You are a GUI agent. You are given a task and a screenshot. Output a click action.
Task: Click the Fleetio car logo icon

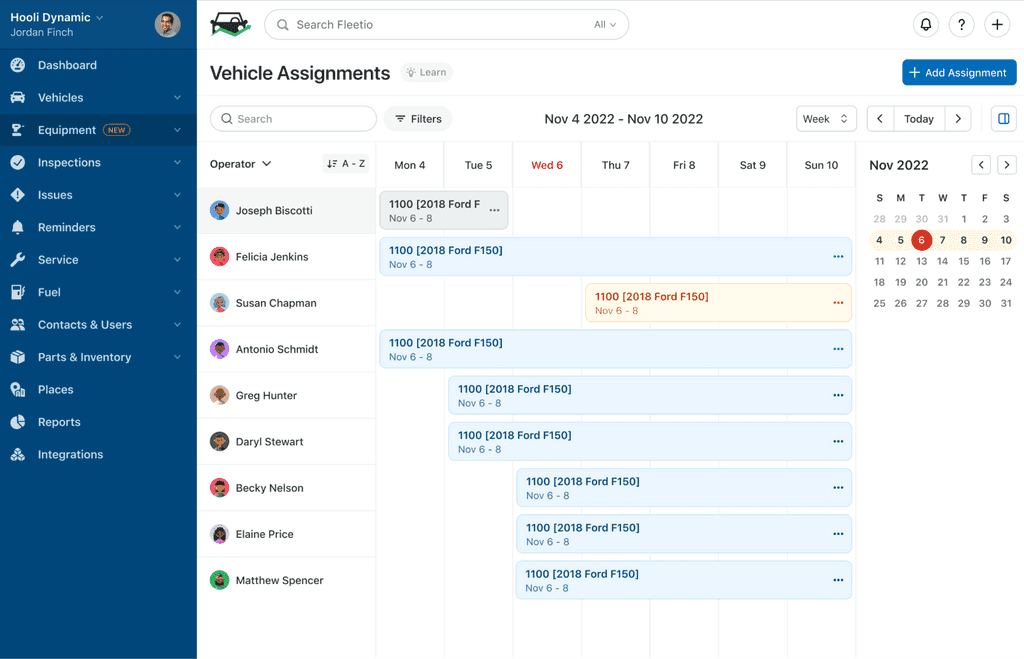pos(230,25)
